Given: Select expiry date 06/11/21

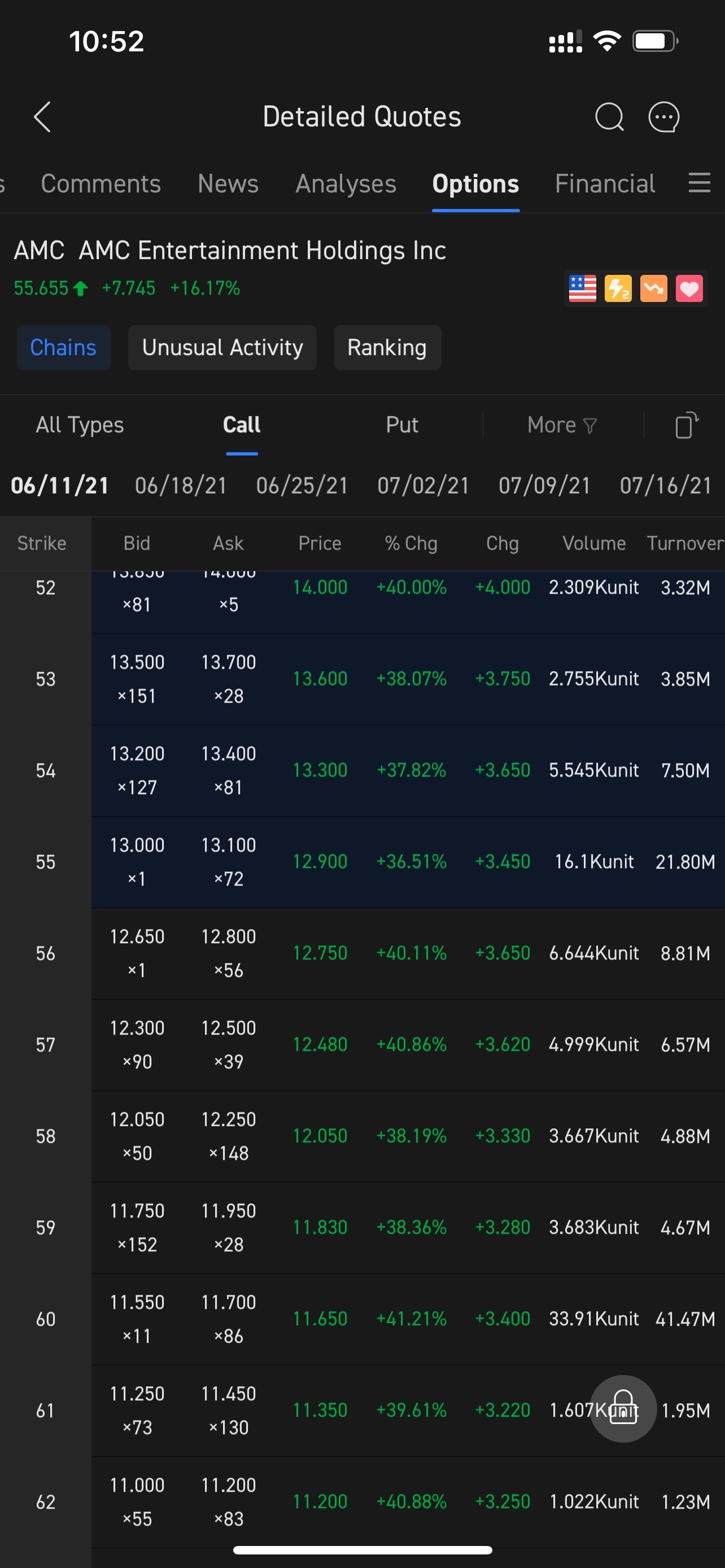Looking at the screenshot, I should point(60,486).
